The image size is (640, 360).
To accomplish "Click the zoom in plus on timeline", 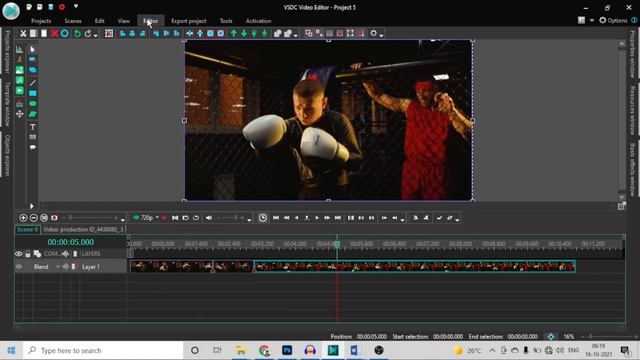I will [23, 218].
